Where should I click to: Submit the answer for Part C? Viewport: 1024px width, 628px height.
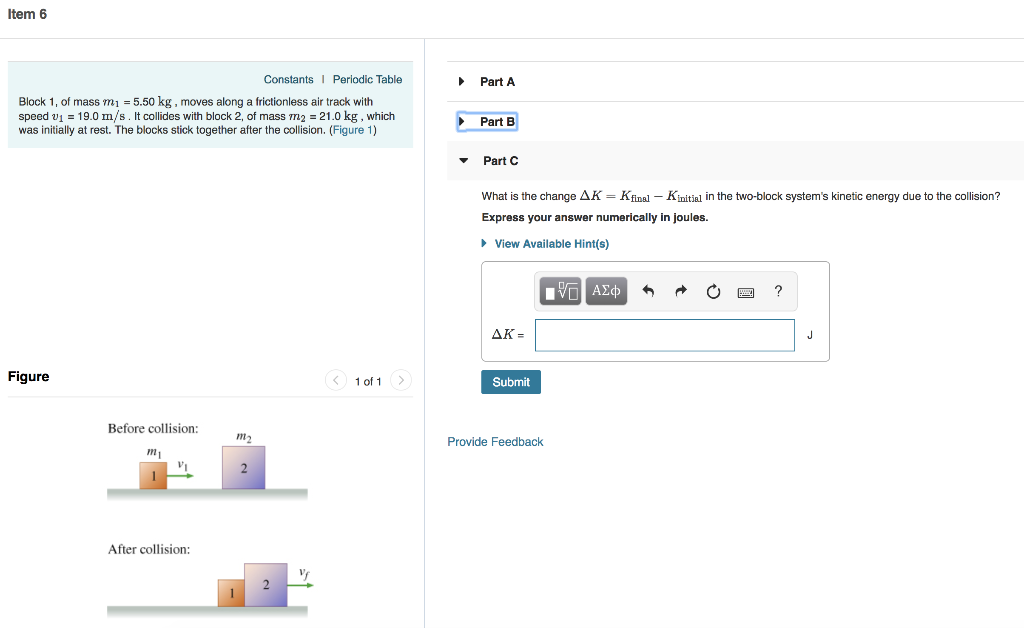[510, 382]
